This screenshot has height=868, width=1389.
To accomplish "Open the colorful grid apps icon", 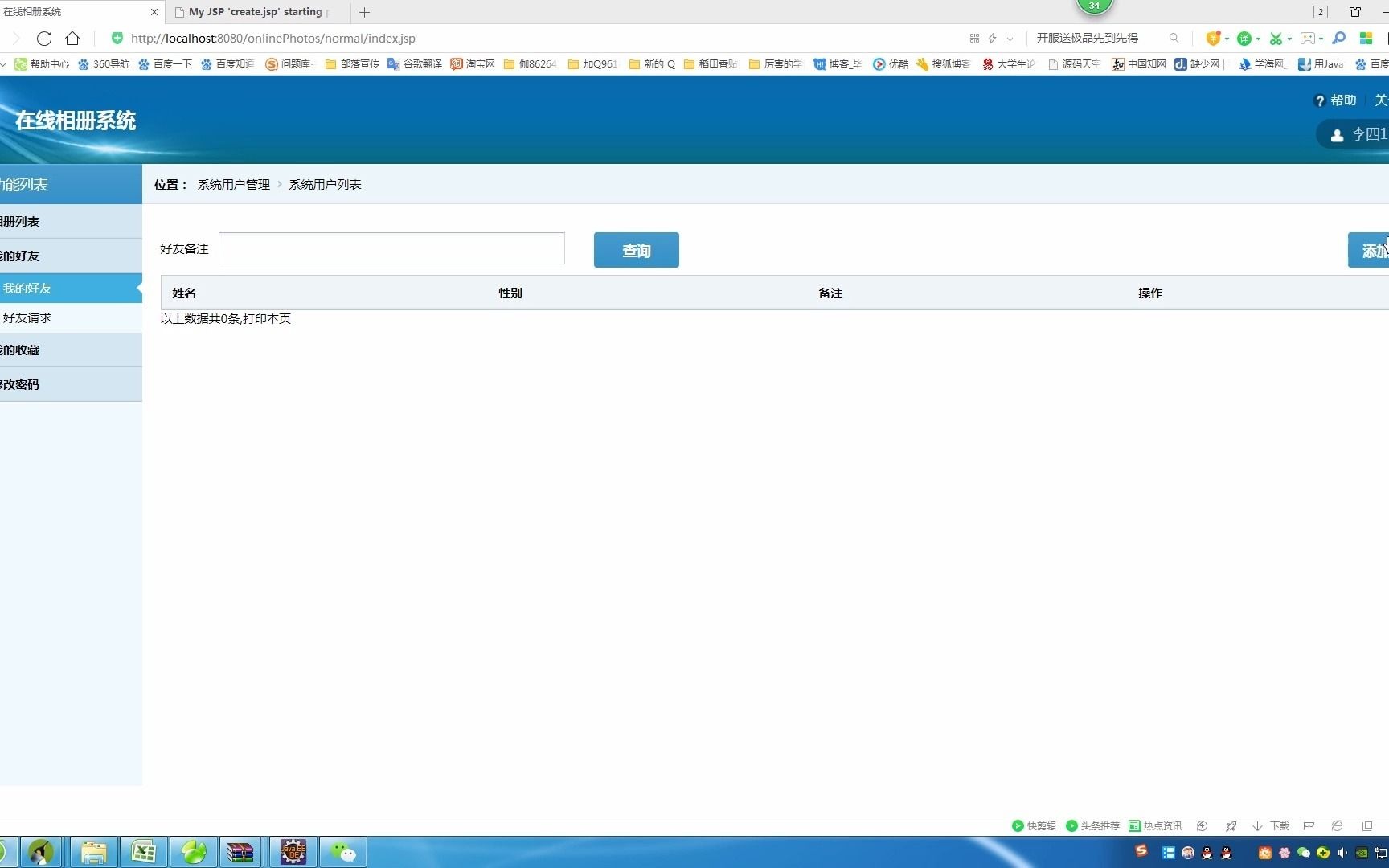I will (1366, 38).
